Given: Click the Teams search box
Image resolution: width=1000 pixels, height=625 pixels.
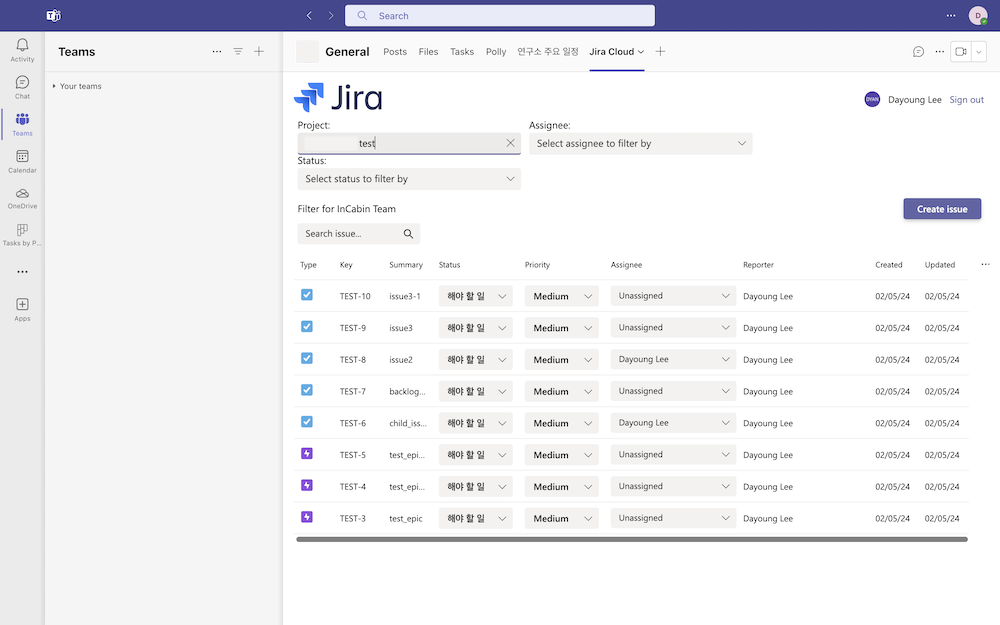Looking at the screenshot, I should click(x=500, y=15).
